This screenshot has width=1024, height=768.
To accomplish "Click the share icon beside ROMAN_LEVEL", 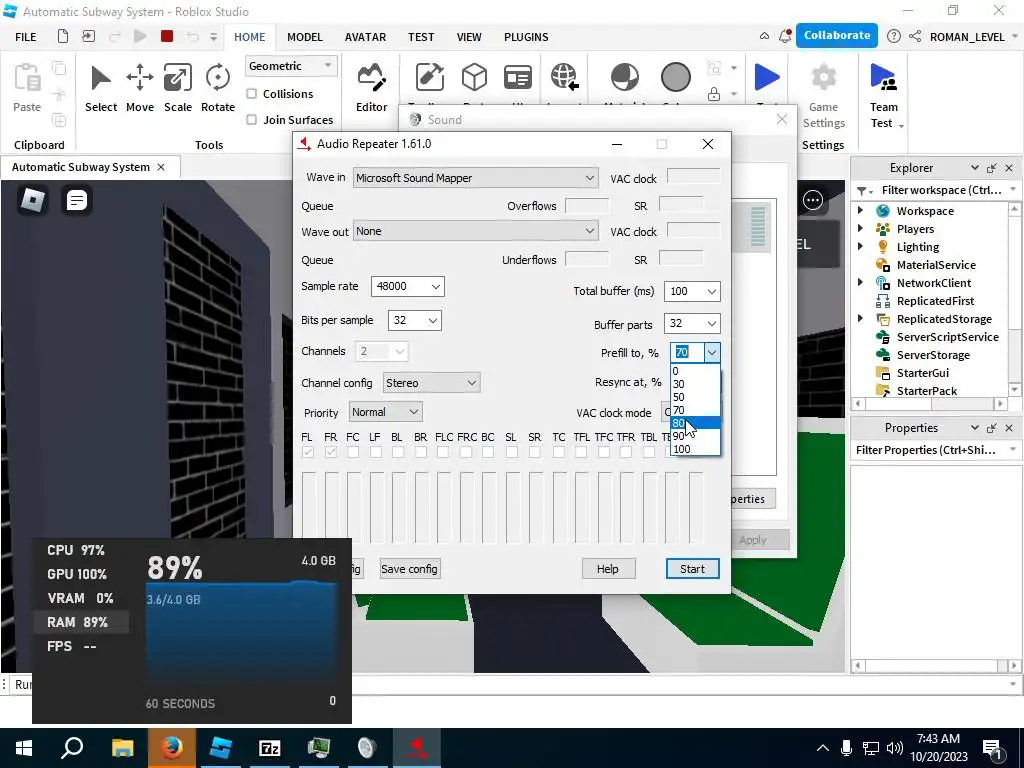I will tap(915, 37).
